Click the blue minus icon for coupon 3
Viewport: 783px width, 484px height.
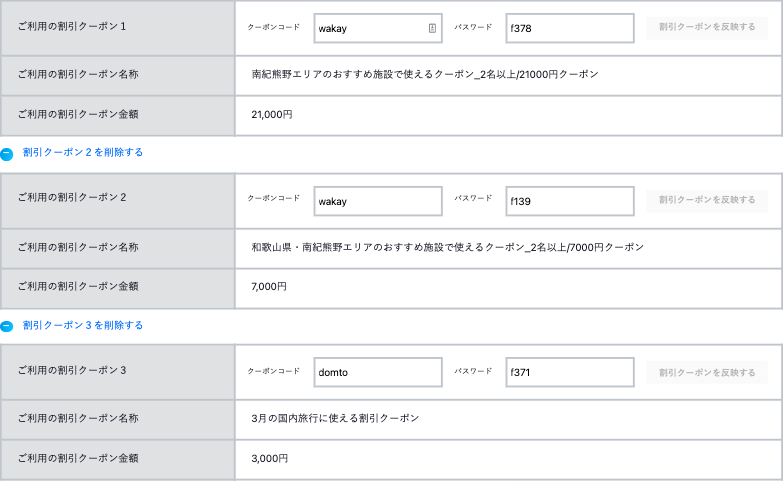click(x=7, y=326)
